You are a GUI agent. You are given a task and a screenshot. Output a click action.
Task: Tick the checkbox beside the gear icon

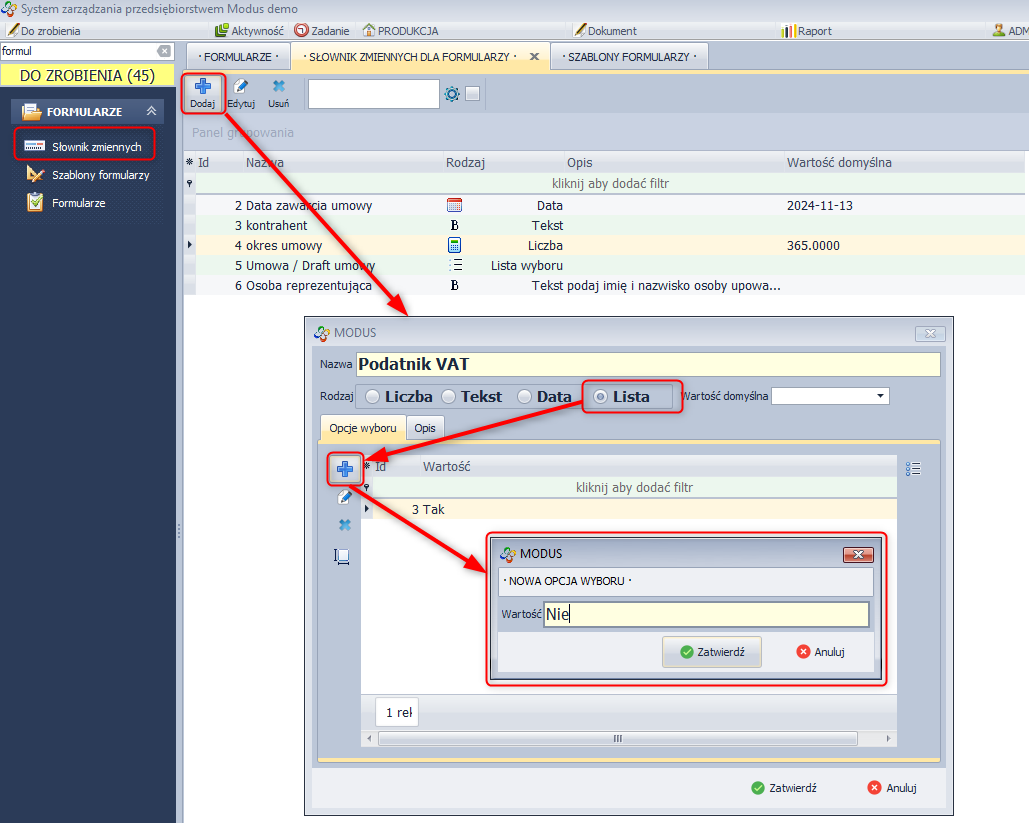pos(473,94)
